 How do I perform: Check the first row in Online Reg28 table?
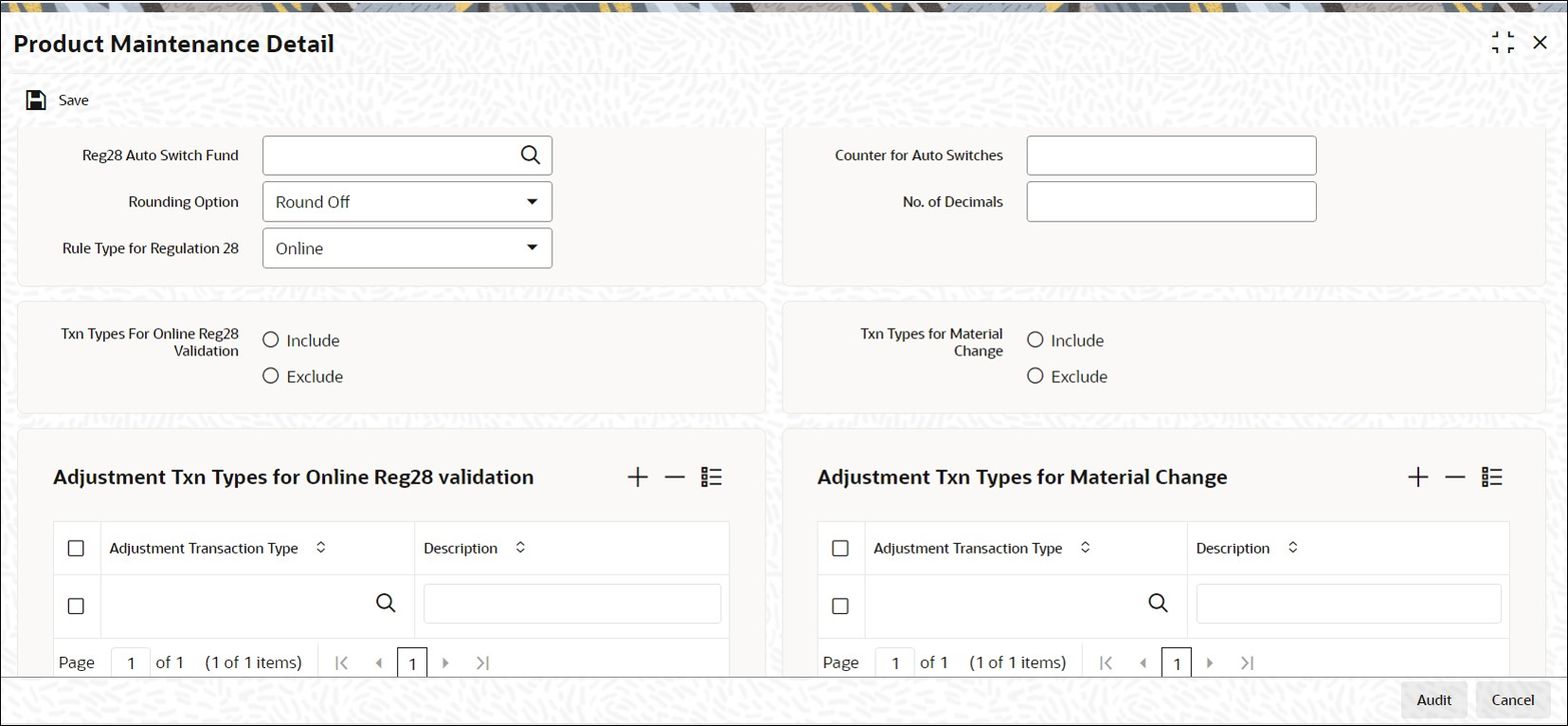[76, 606]
